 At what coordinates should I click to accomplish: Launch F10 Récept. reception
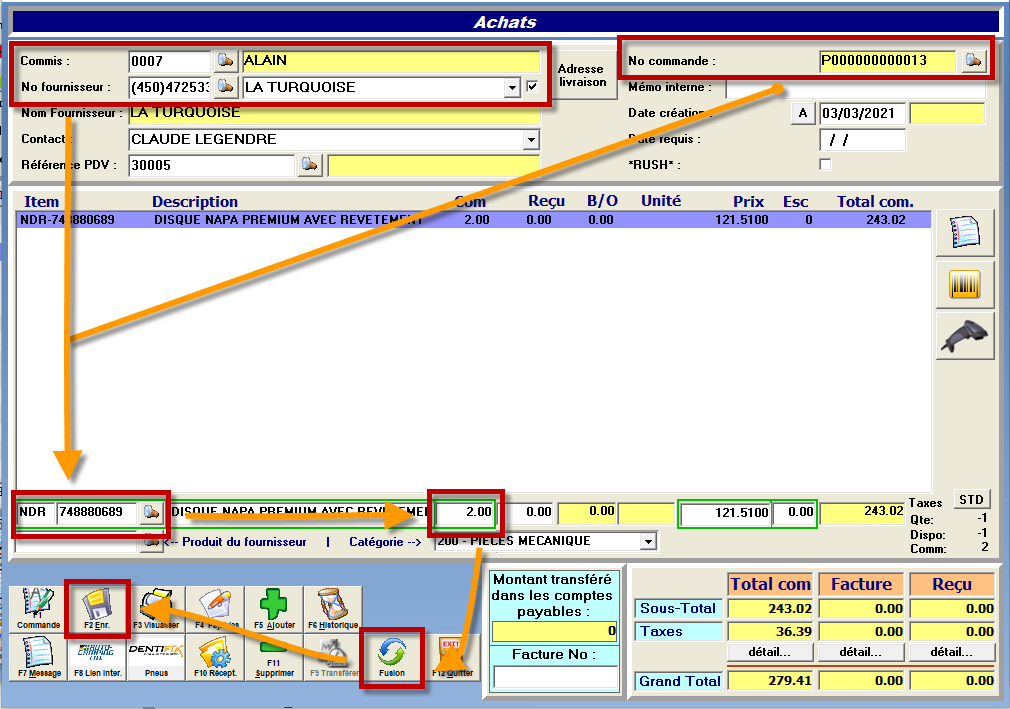(x=214, y=657)
